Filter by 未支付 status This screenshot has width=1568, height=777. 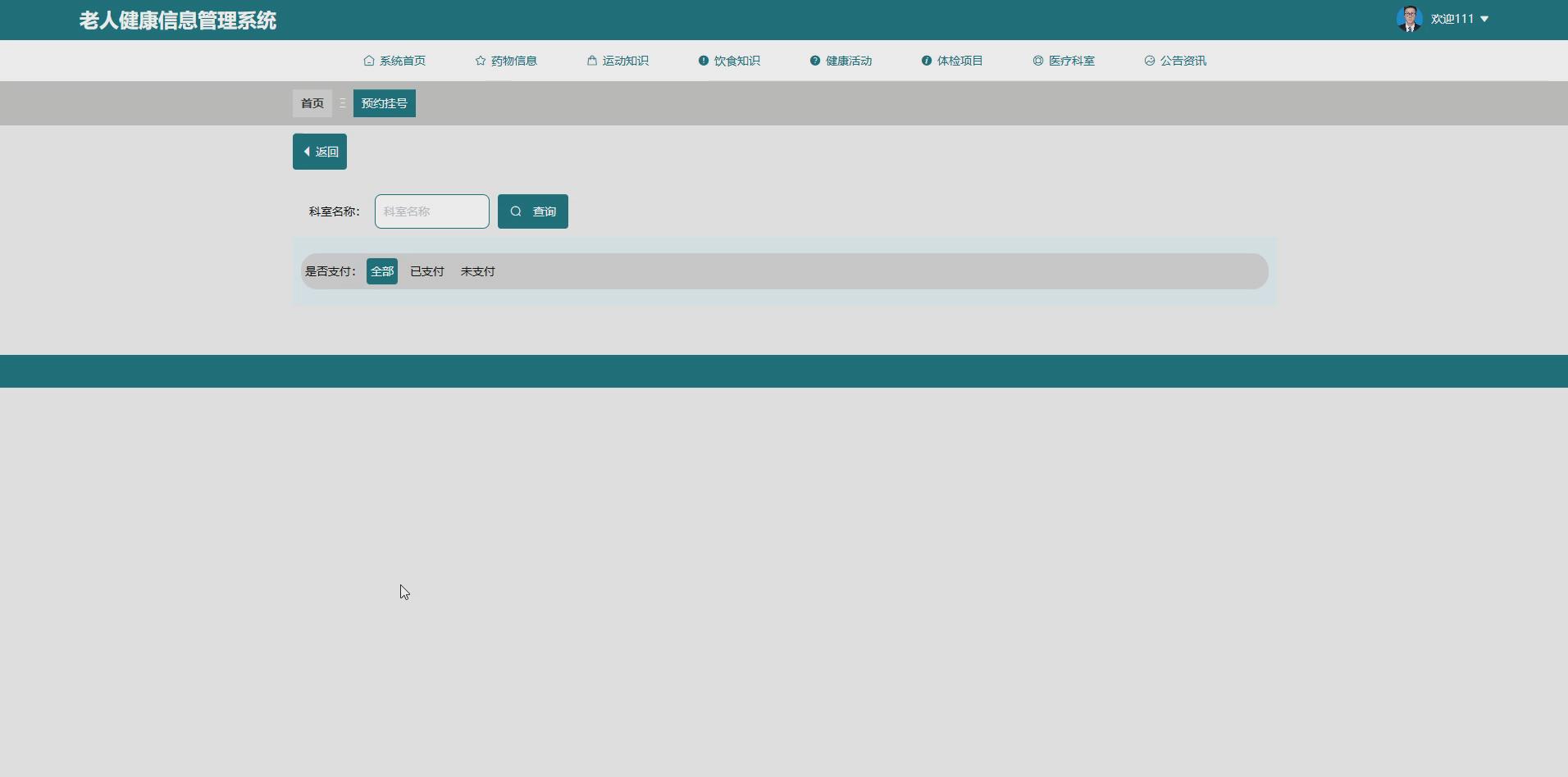pyautogui.click(x=478, y=271)
